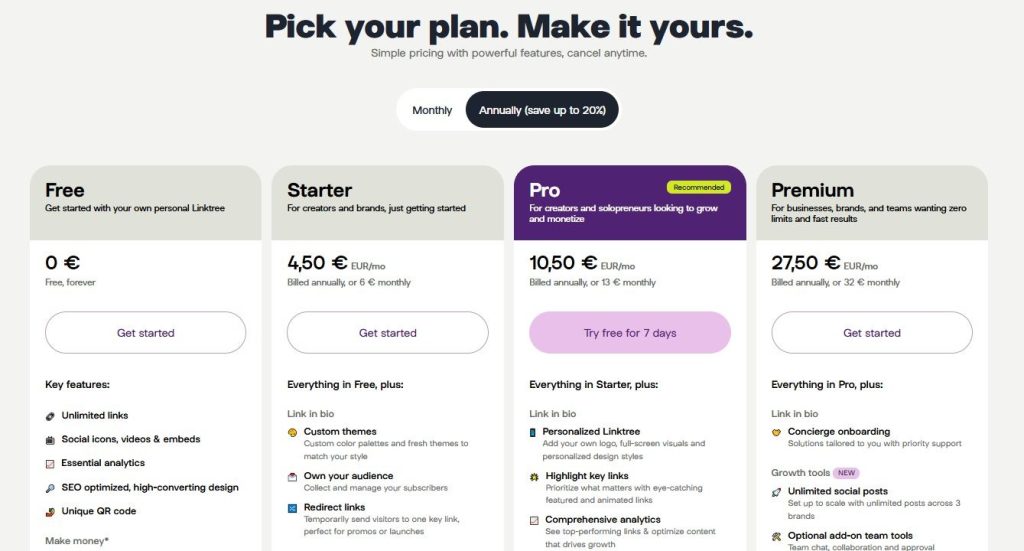Click Get started on the Free plan
The height and width of the screenshot is (551, 1024).
click(146, 333)
